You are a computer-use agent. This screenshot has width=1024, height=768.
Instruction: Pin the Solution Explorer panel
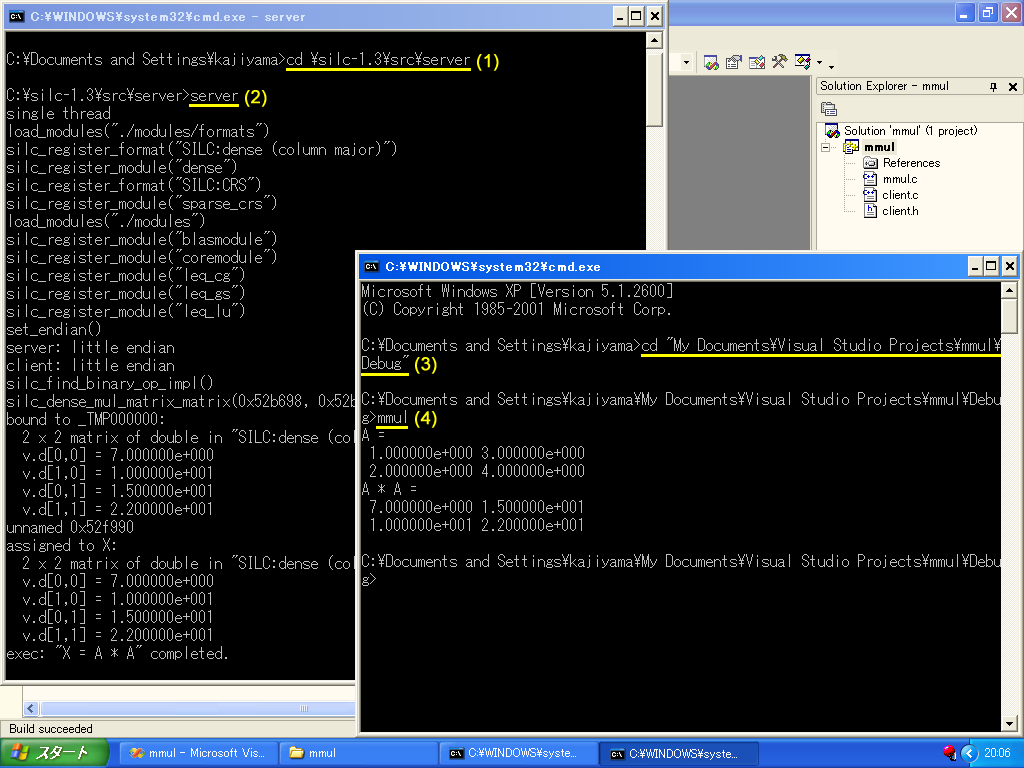pyautogui.click(x=993, y=86)
